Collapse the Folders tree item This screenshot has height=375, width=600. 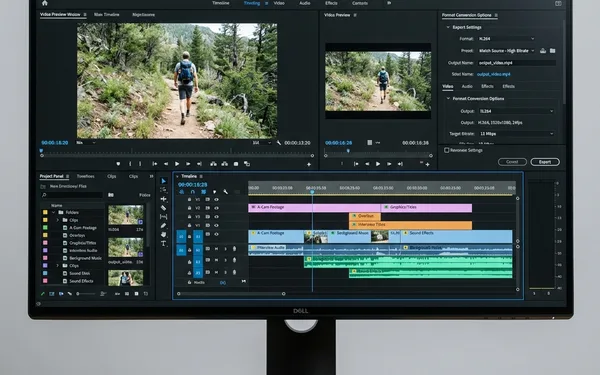(54, 212)
